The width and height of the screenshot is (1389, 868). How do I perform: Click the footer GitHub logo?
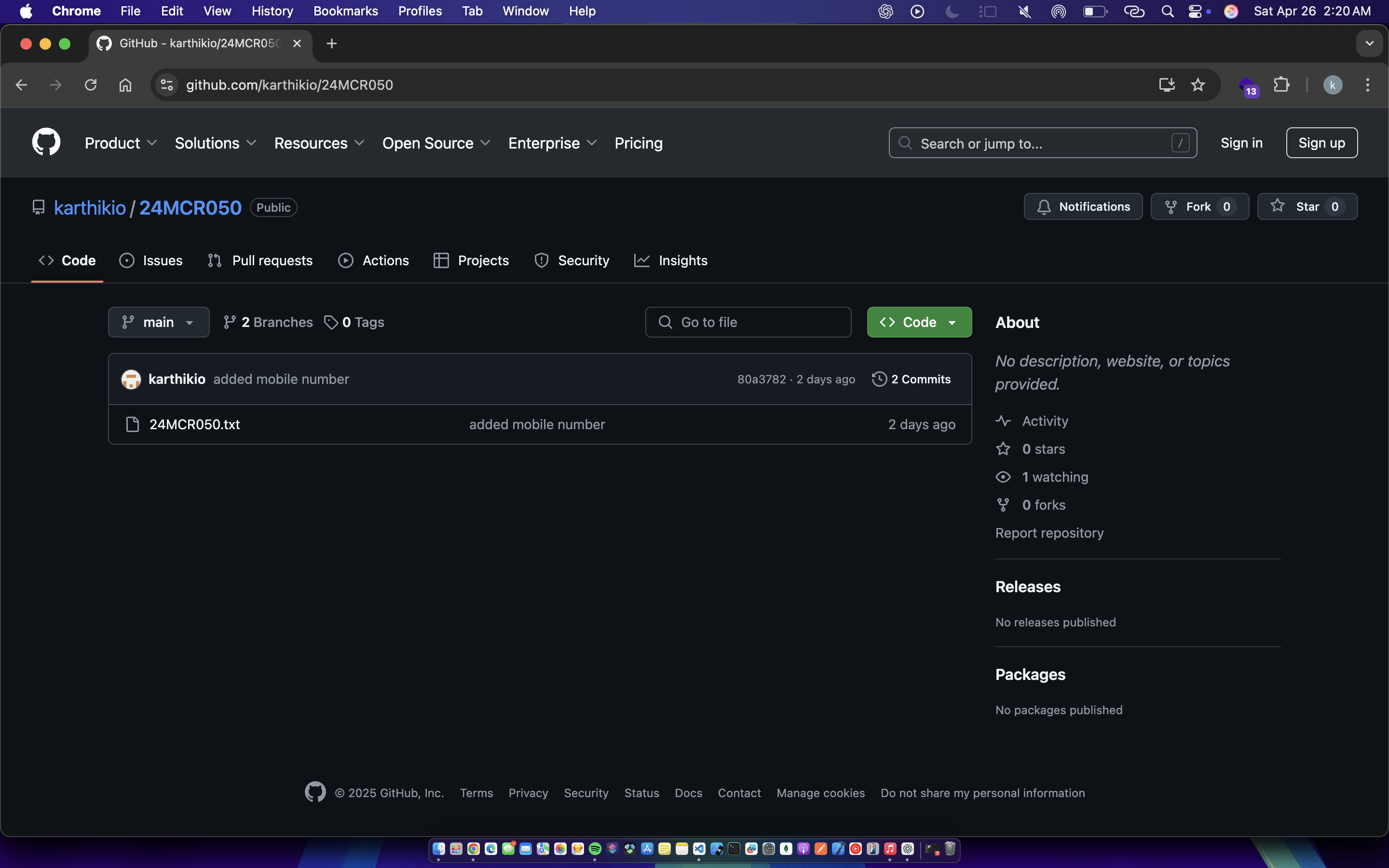click(x=315, y=792)
